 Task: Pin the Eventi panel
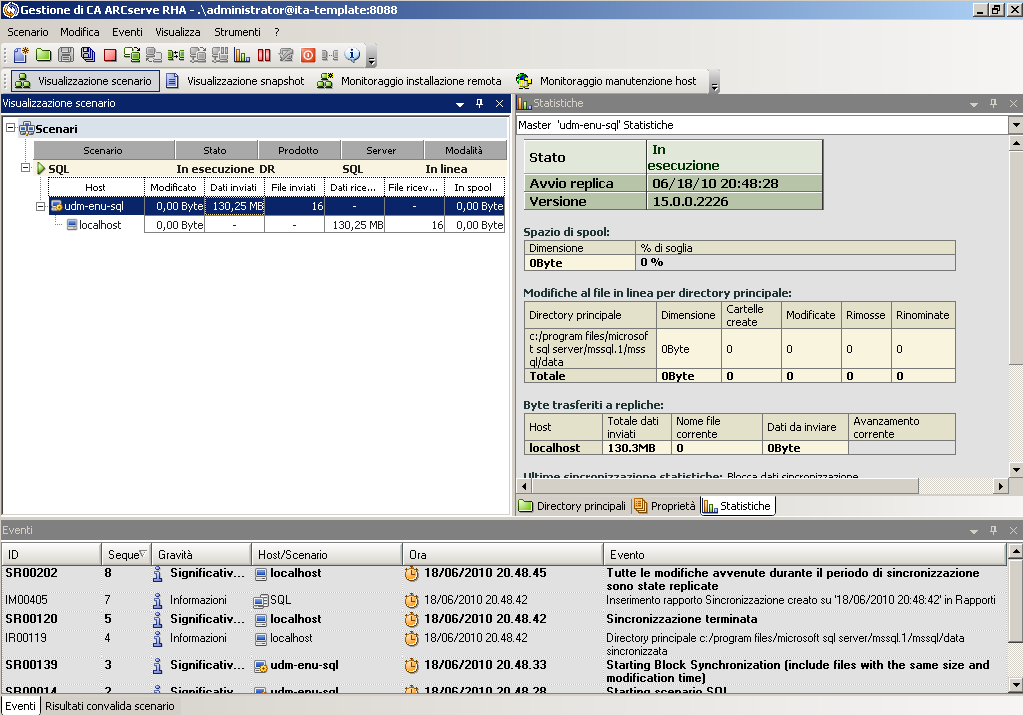[x=994, y=530]
